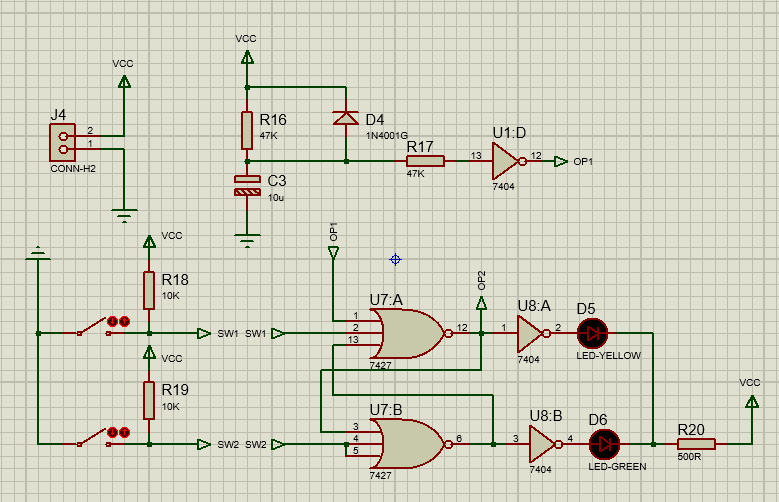
Task: Click the 7404 label under U8:B
Action: click(x=540, y=470)
